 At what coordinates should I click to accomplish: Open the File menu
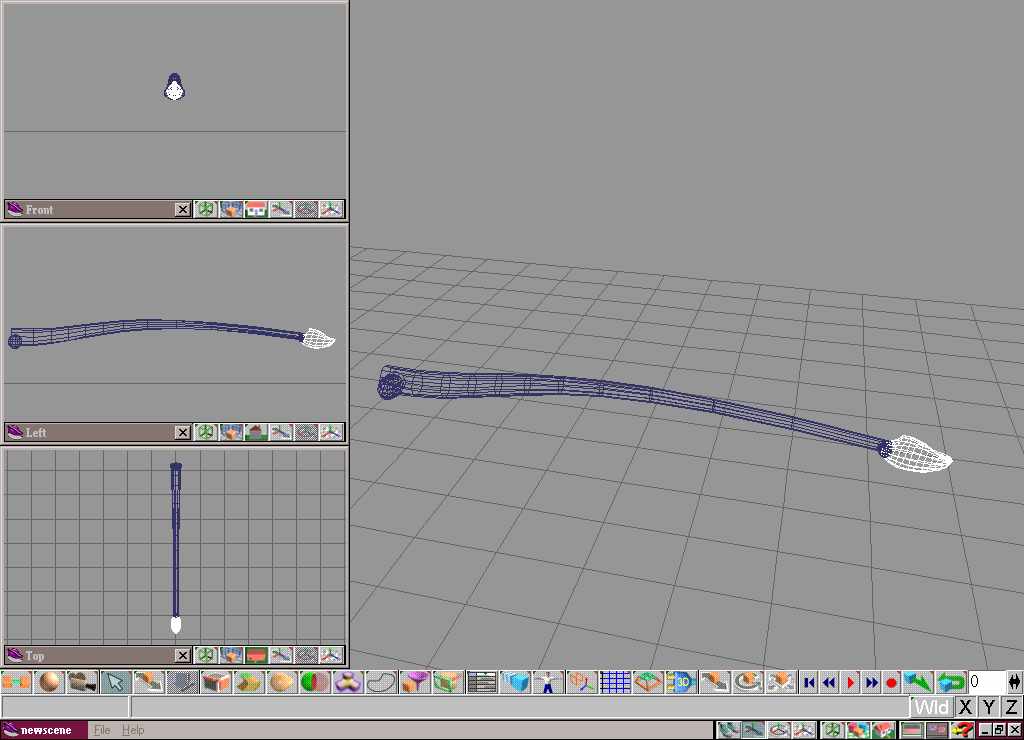pyautogui.click(x=102, y=730)
